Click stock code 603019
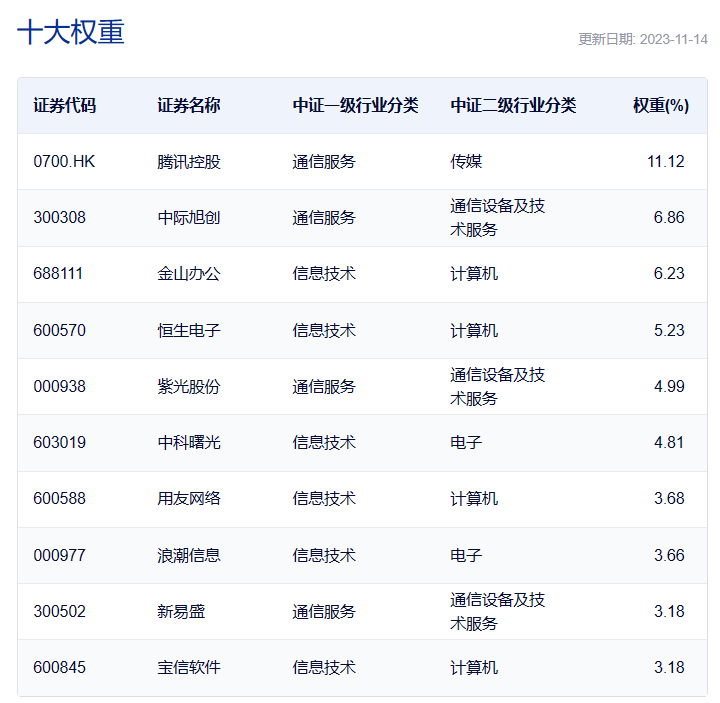The image size is (720, 703). click(59, 442)
